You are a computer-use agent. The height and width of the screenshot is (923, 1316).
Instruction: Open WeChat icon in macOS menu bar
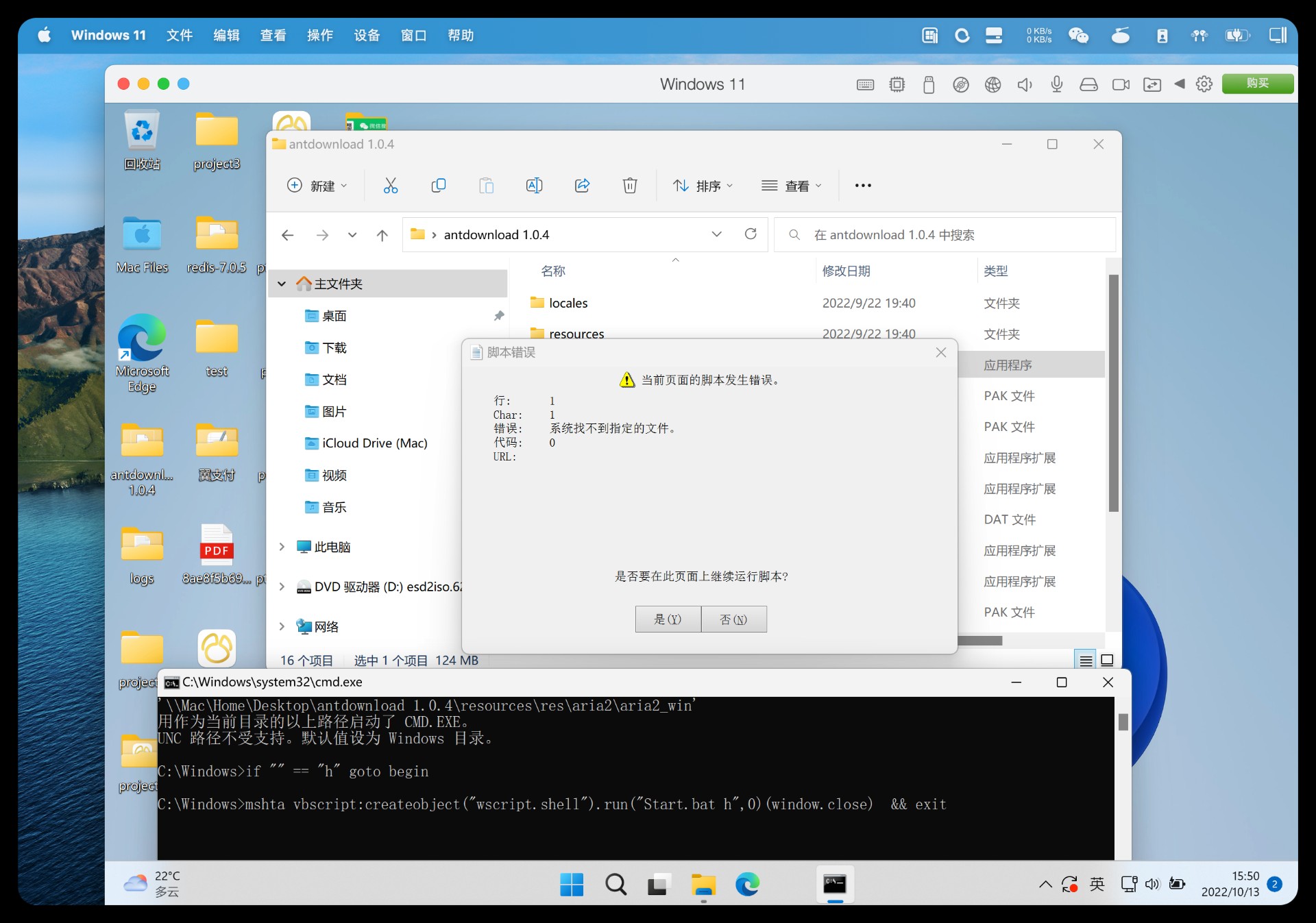1078,36
